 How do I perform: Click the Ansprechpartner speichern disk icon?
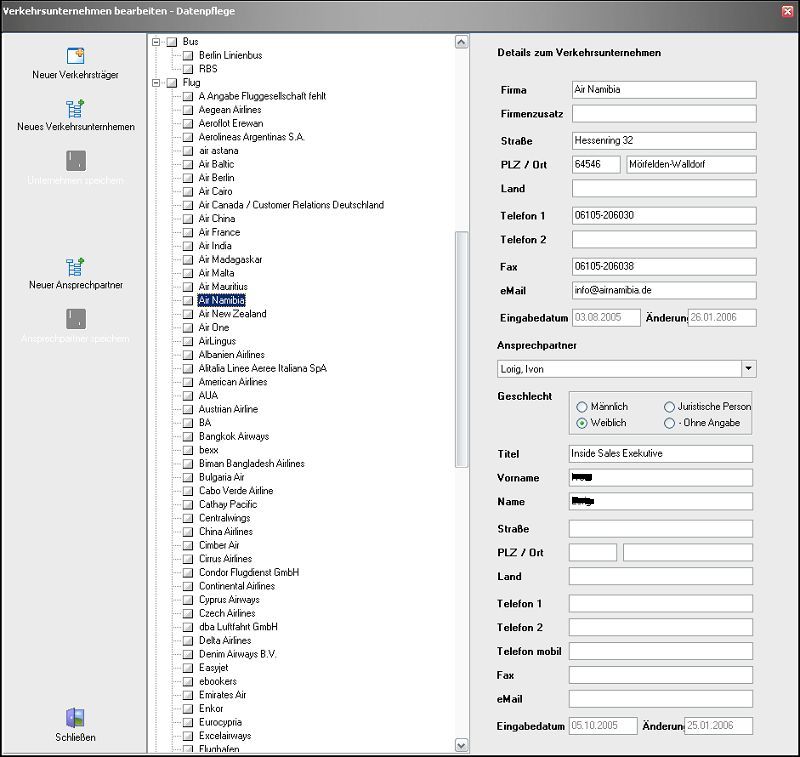76,319
